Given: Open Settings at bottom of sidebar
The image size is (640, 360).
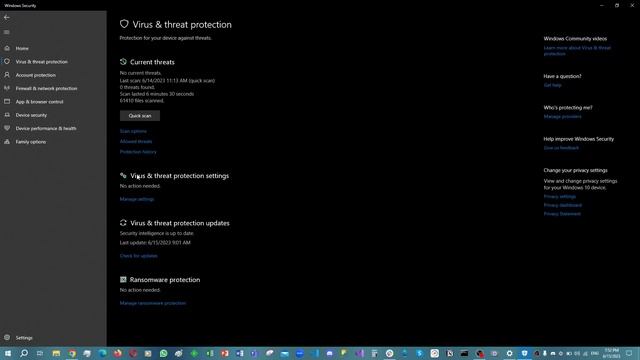Looking at the screenshot, I should [x=24, y=338].
